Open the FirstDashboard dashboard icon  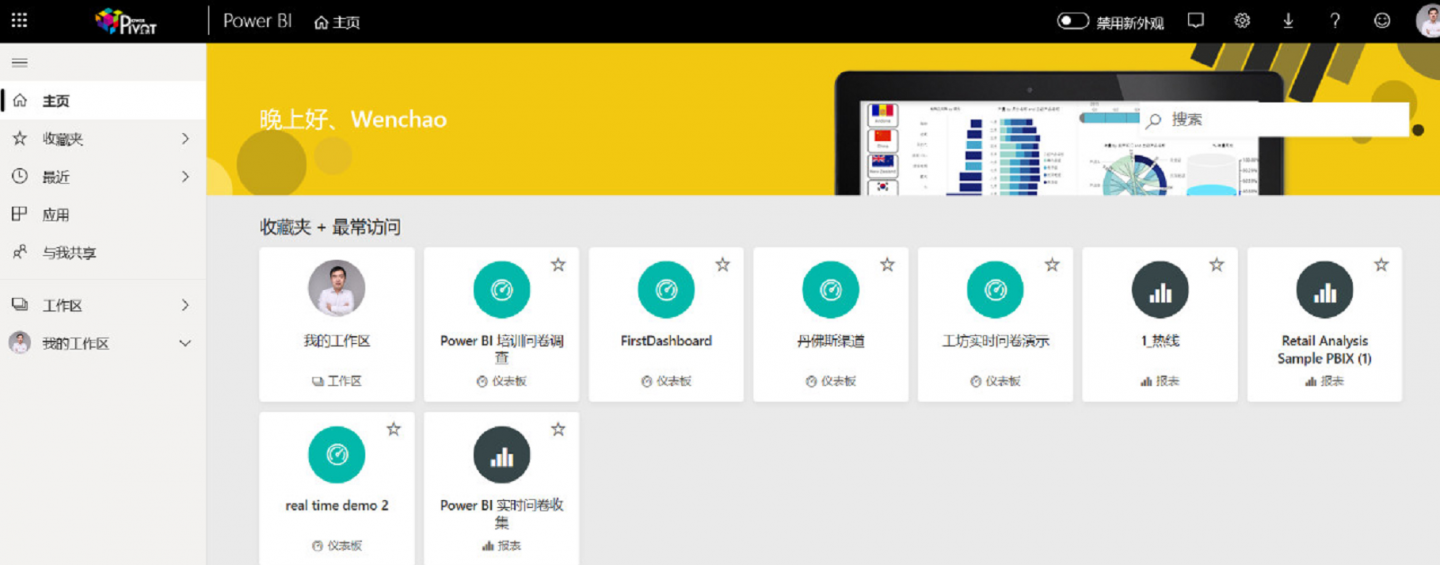pos(666,290)
